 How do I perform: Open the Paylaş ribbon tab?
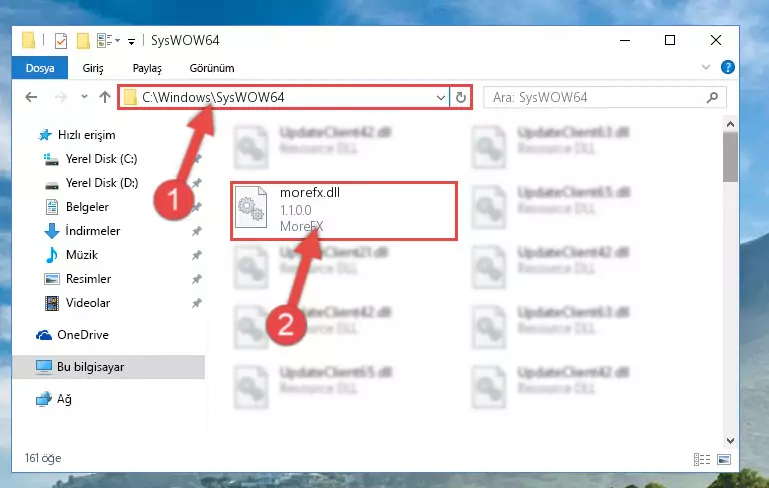tap(147, 68)
